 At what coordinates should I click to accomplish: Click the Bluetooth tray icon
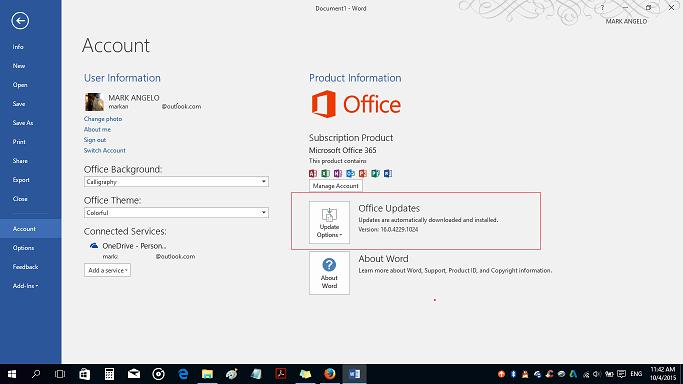(513, 374)
